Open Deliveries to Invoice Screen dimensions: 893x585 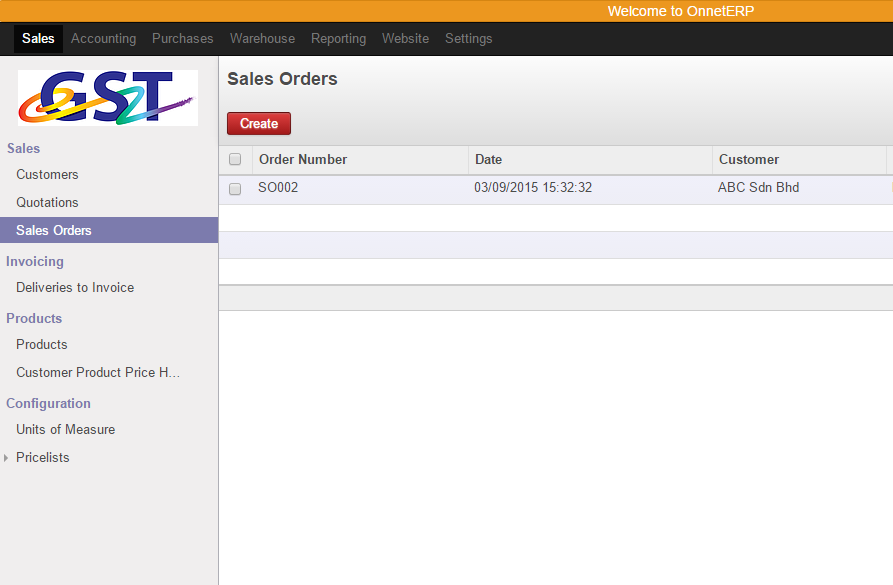(75, 287)
